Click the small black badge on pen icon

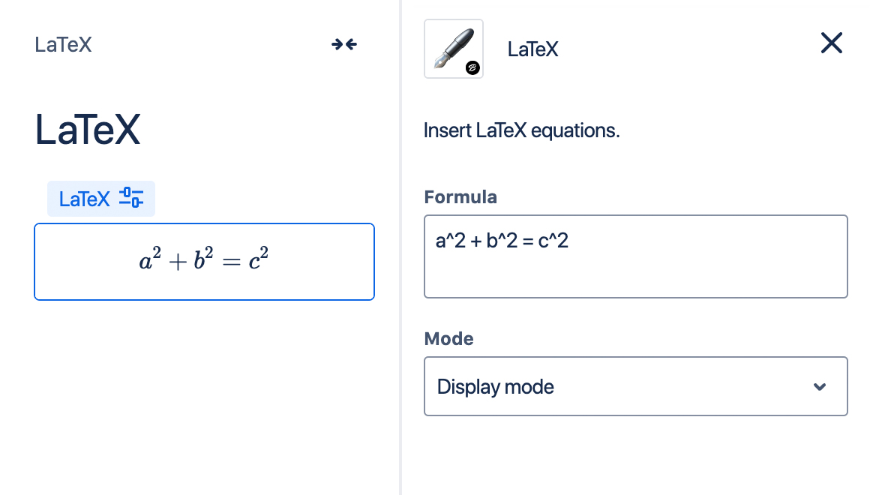click(x=473, y=67)
